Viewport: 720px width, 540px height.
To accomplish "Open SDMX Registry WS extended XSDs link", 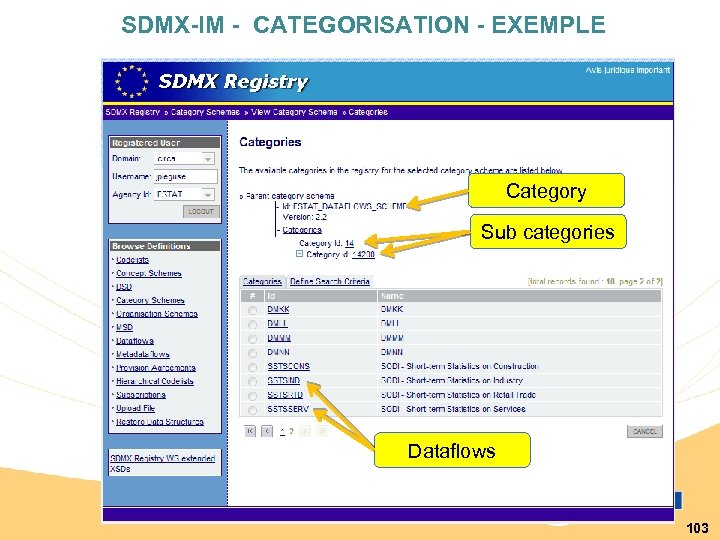I will 163,463.
